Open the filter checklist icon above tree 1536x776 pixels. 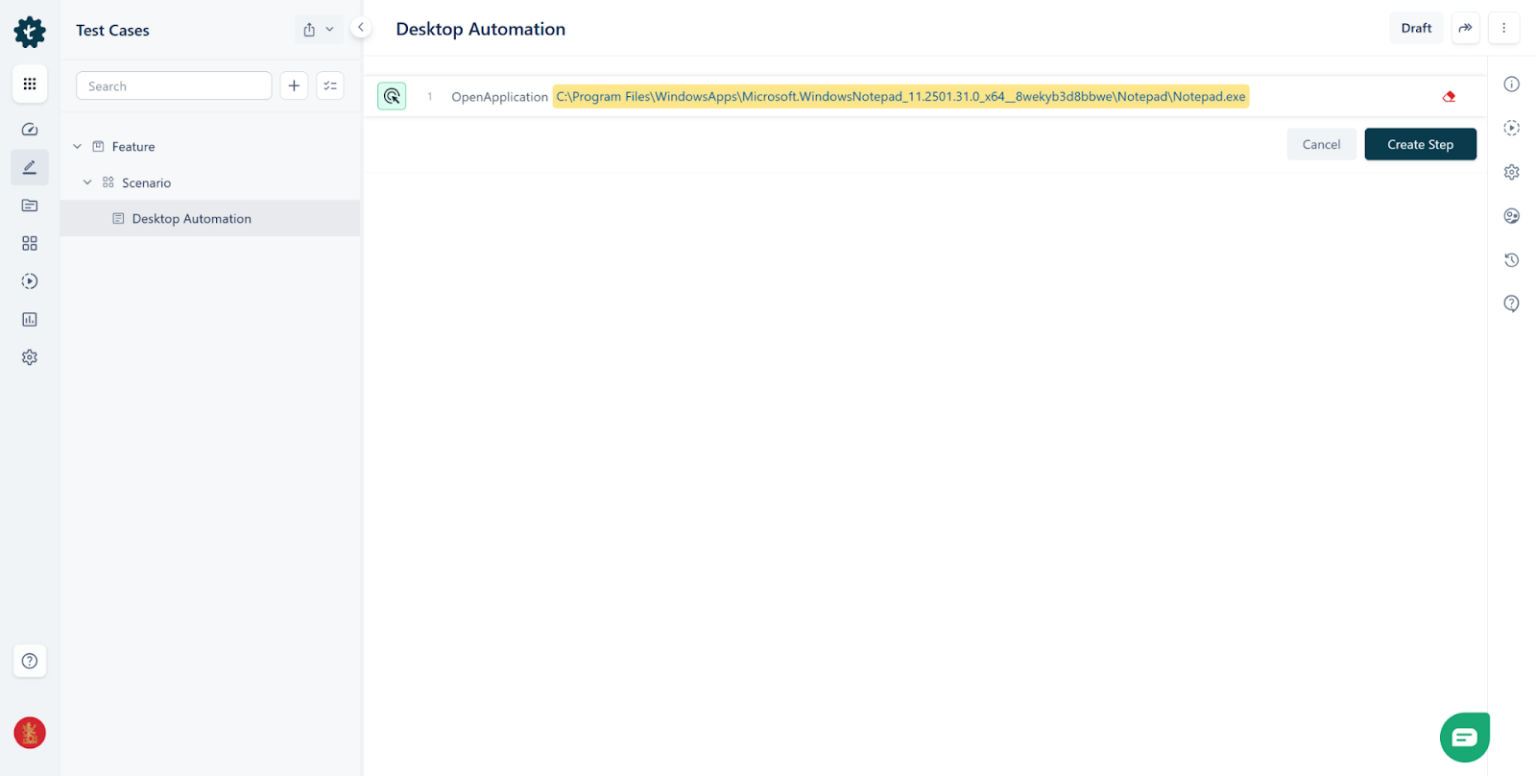(330, 85)
